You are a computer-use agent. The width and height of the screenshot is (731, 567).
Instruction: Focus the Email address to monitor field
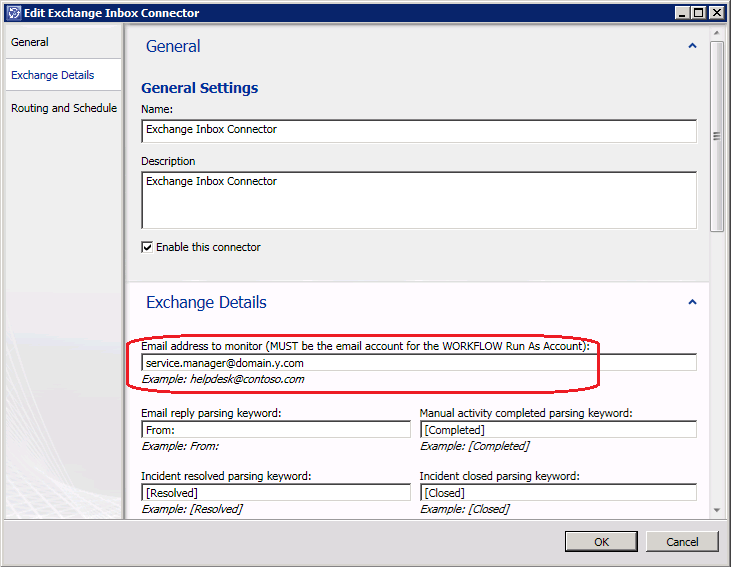pyautogui.click(x=418, y=363)
